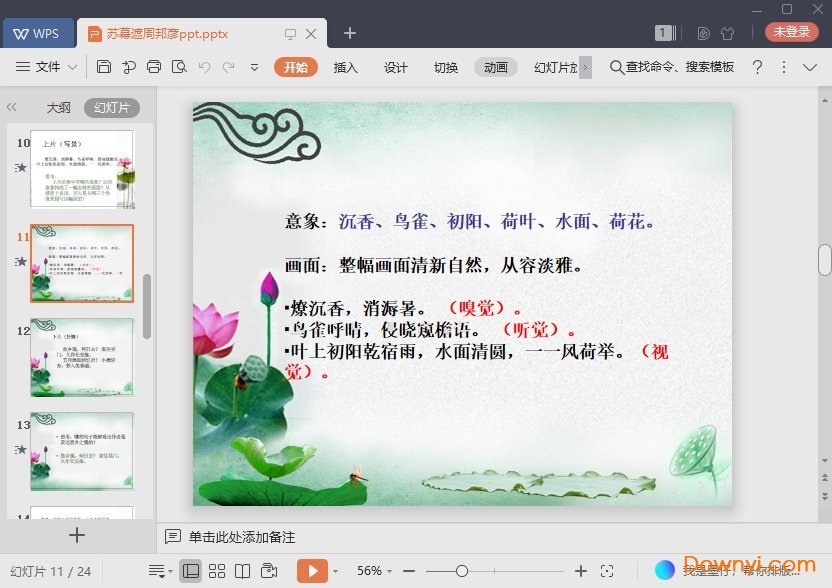
Task: Click animation star icon beside slide 13
Action: [21, 449]
